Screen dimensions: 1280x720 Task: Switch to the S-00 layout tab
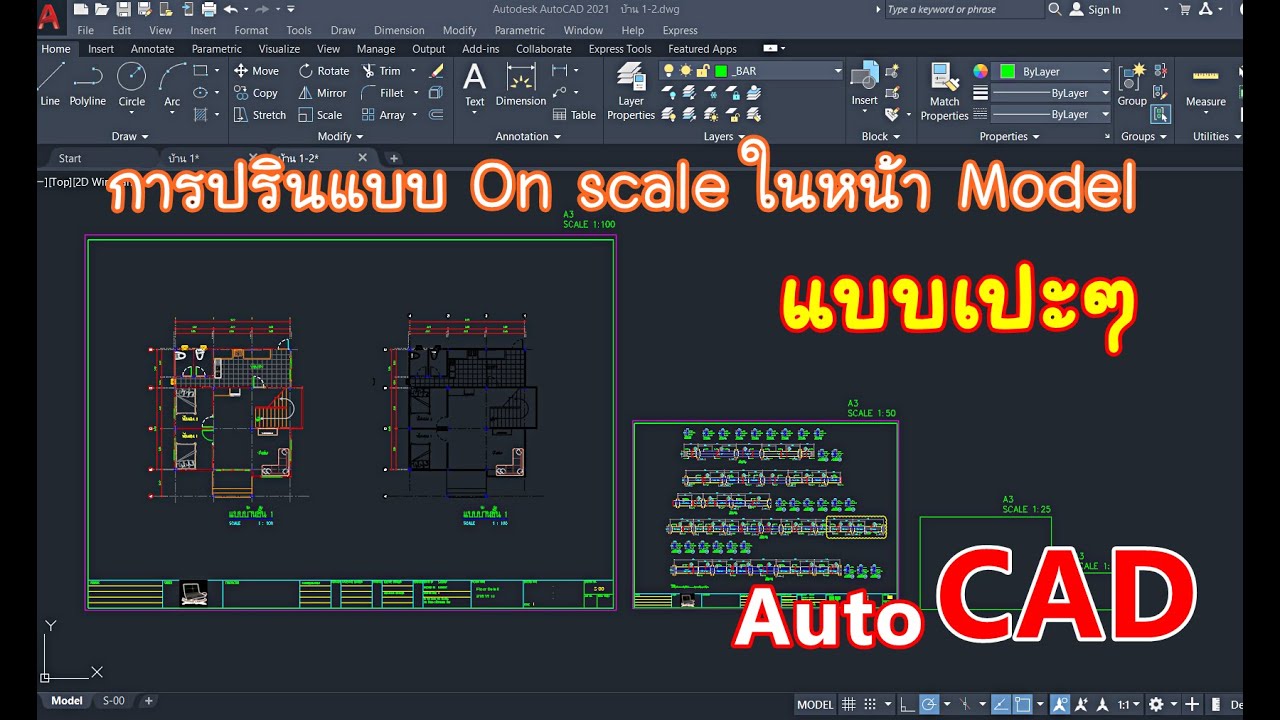tap(114, 701)
